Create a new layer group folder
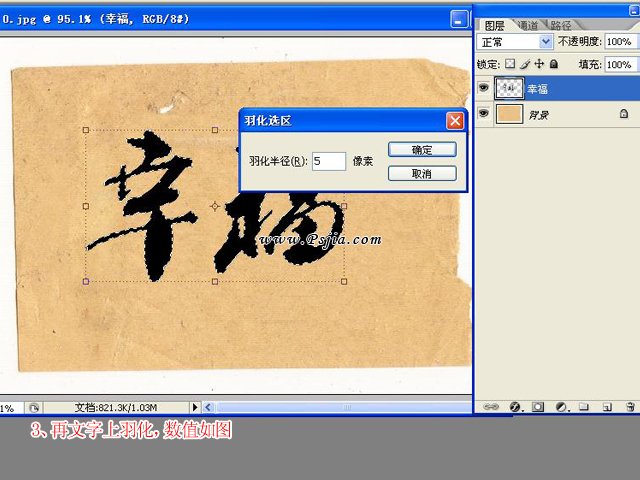 584,407
